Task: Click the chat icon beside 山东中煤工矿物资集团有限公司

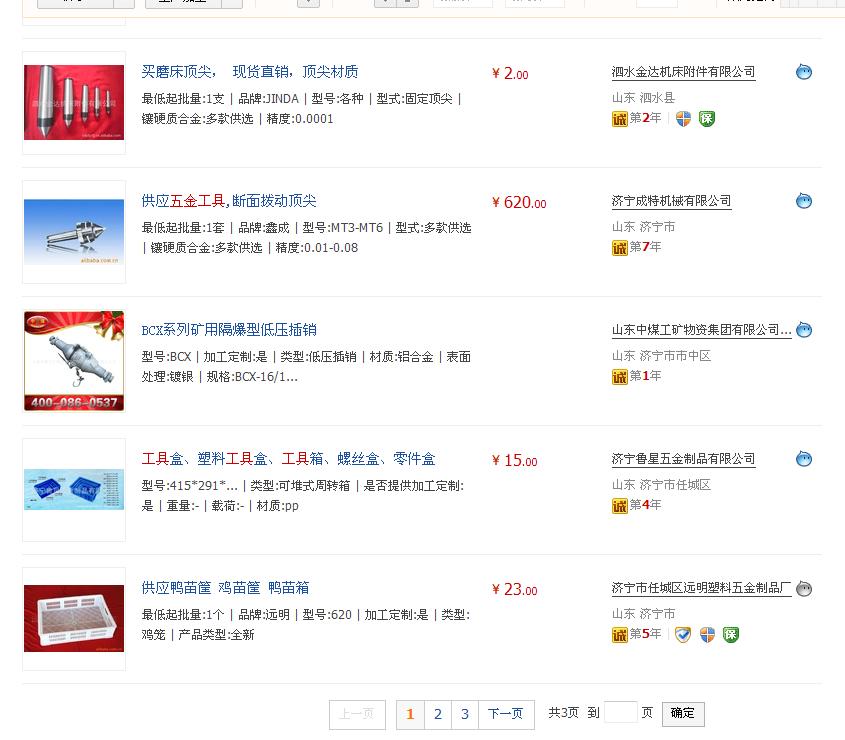Action: point(804,330)
